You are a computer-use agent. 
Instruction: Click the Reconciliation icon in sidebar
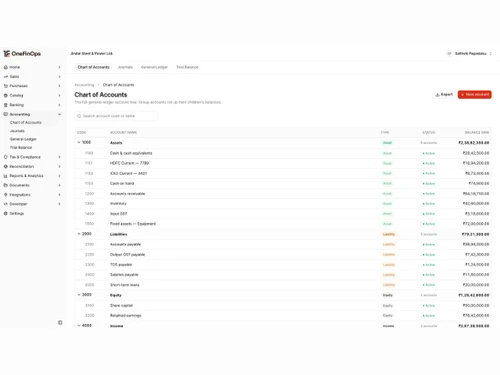pyautogui.click(x=6, y=166)
